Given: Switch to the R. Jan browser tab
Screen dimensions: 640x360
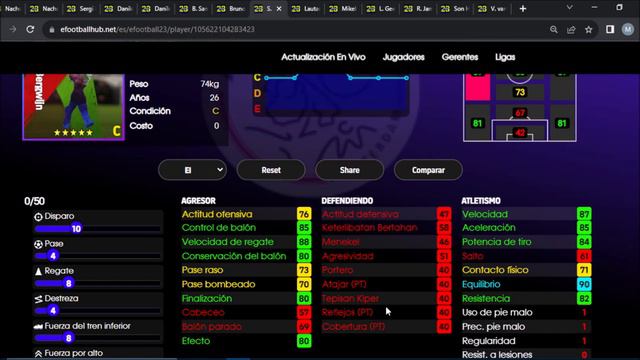Looking at the screenshot, I should [x=418, y=9].
